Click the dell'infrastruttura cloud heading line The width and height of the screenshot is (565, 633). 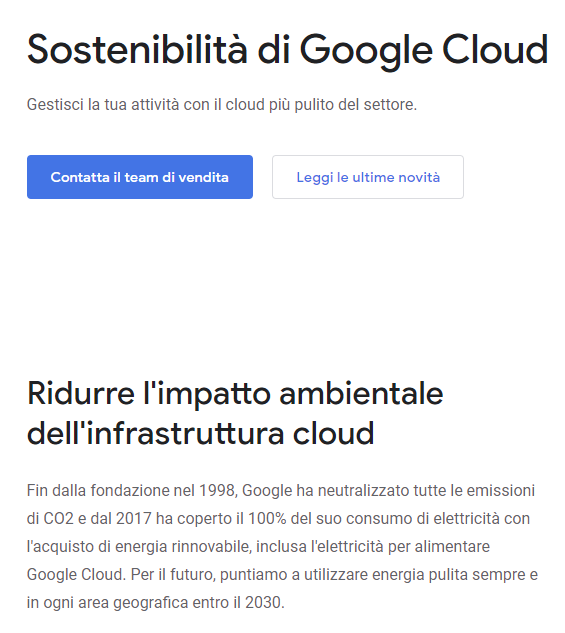pos(201,434)
